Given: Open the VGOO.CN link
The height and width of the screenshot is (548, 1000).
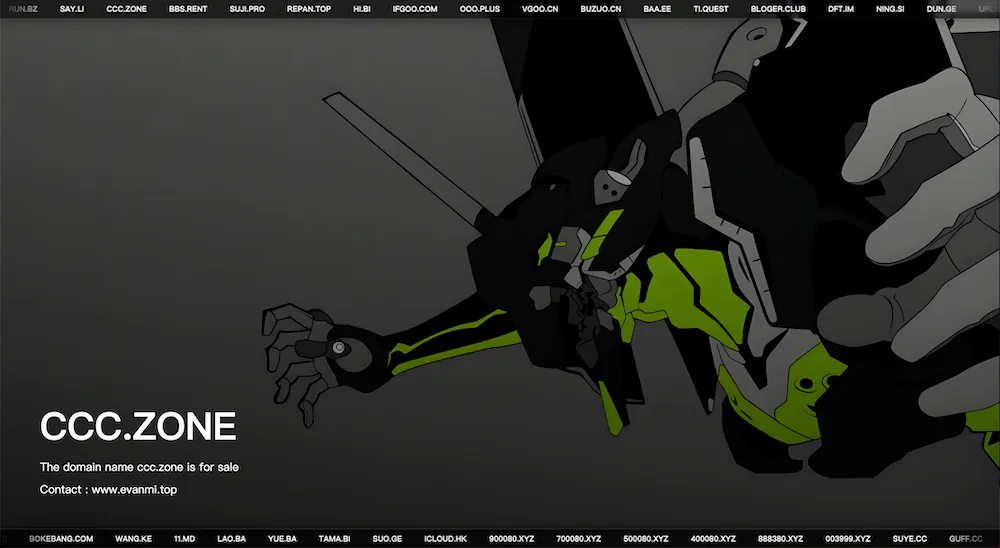Looking at the screenshot, I should [540, 9].
